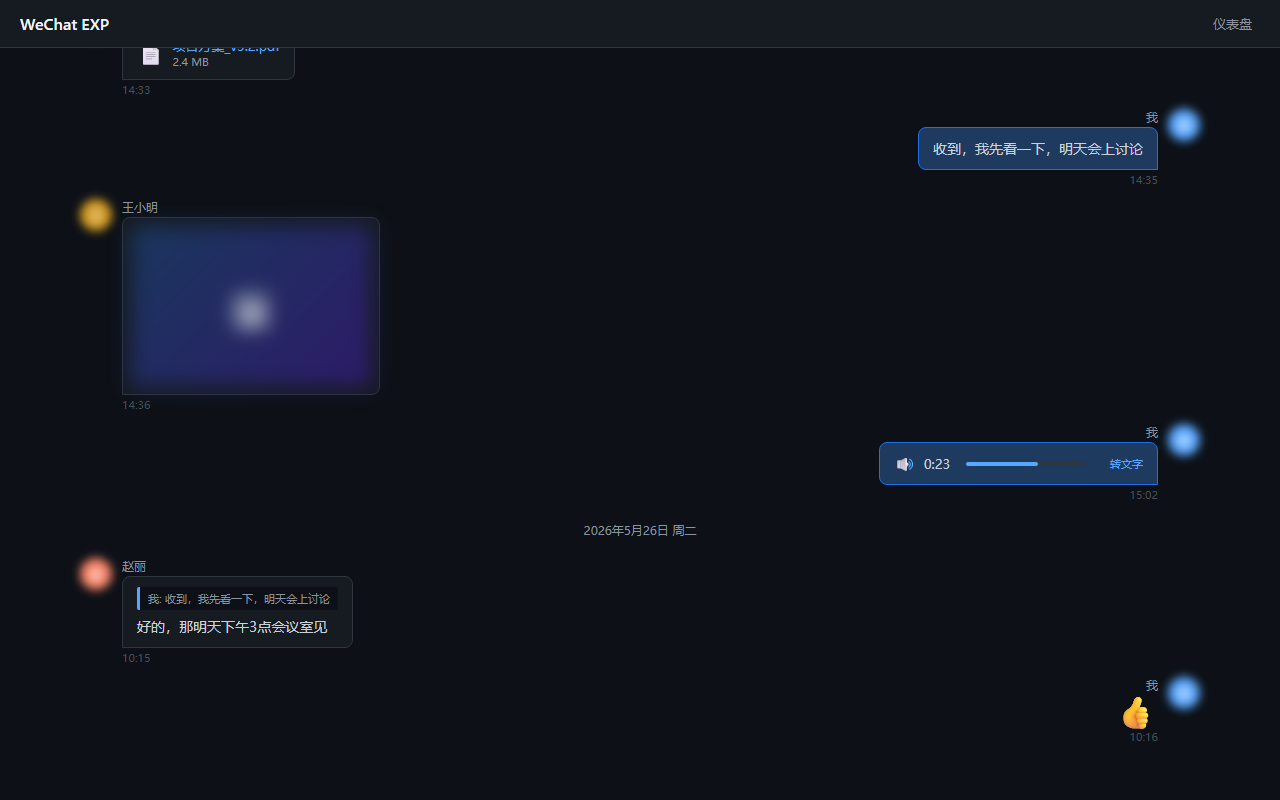Click my avatar beside the thumbs-up emoji
The image size is (1280, 800).
point(1184,693)
